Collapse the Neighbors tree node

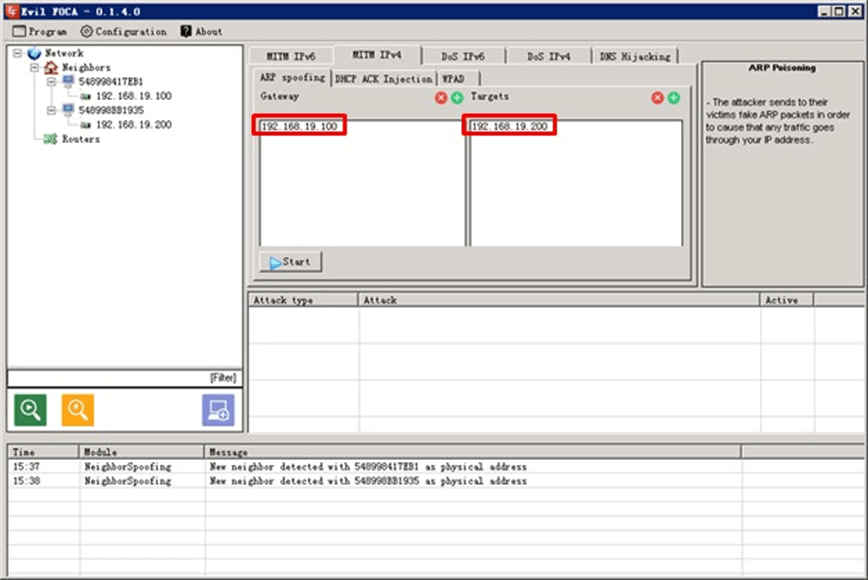tap(34, 68)
